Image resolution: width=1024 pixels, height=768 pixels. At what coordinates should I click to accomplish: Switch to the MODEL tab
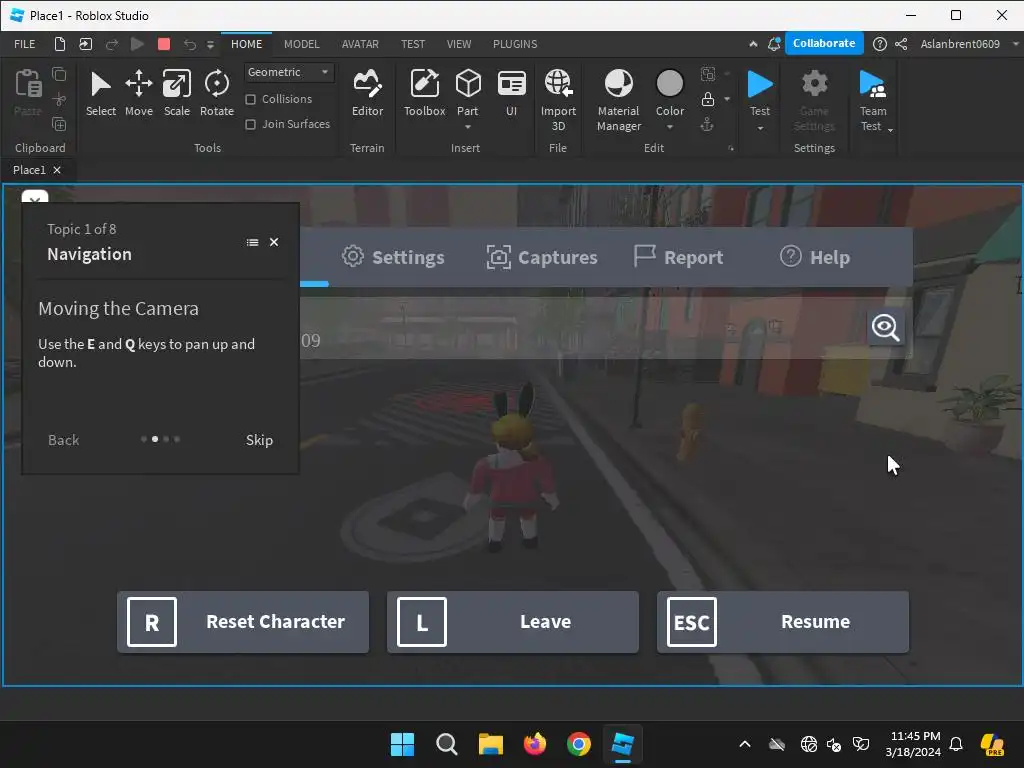coord(301,44)
